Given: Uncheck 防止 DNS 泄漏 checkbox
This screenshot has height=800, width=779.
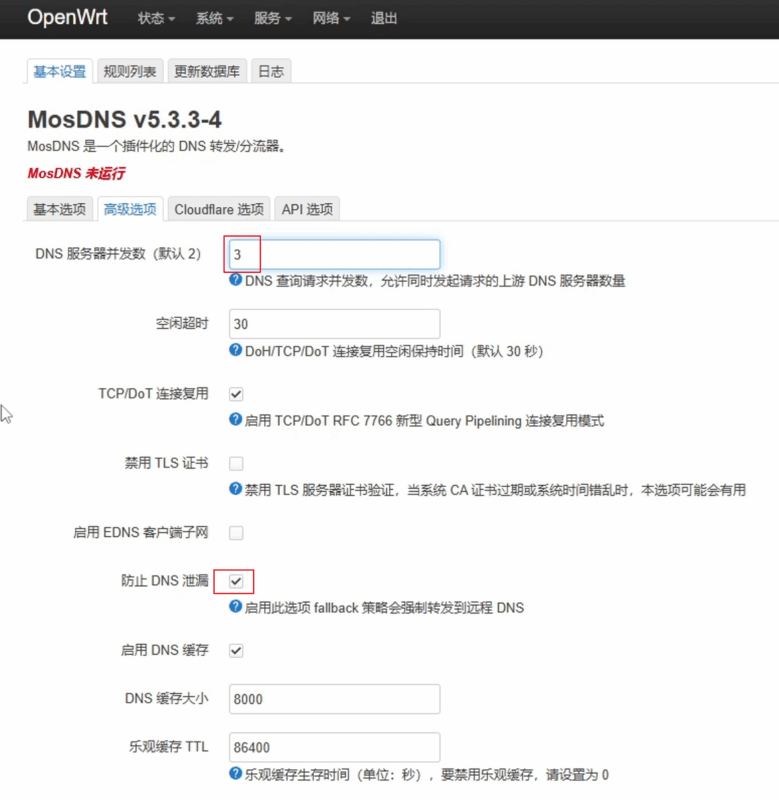Looking at the screenshot, I should (237, 581).
